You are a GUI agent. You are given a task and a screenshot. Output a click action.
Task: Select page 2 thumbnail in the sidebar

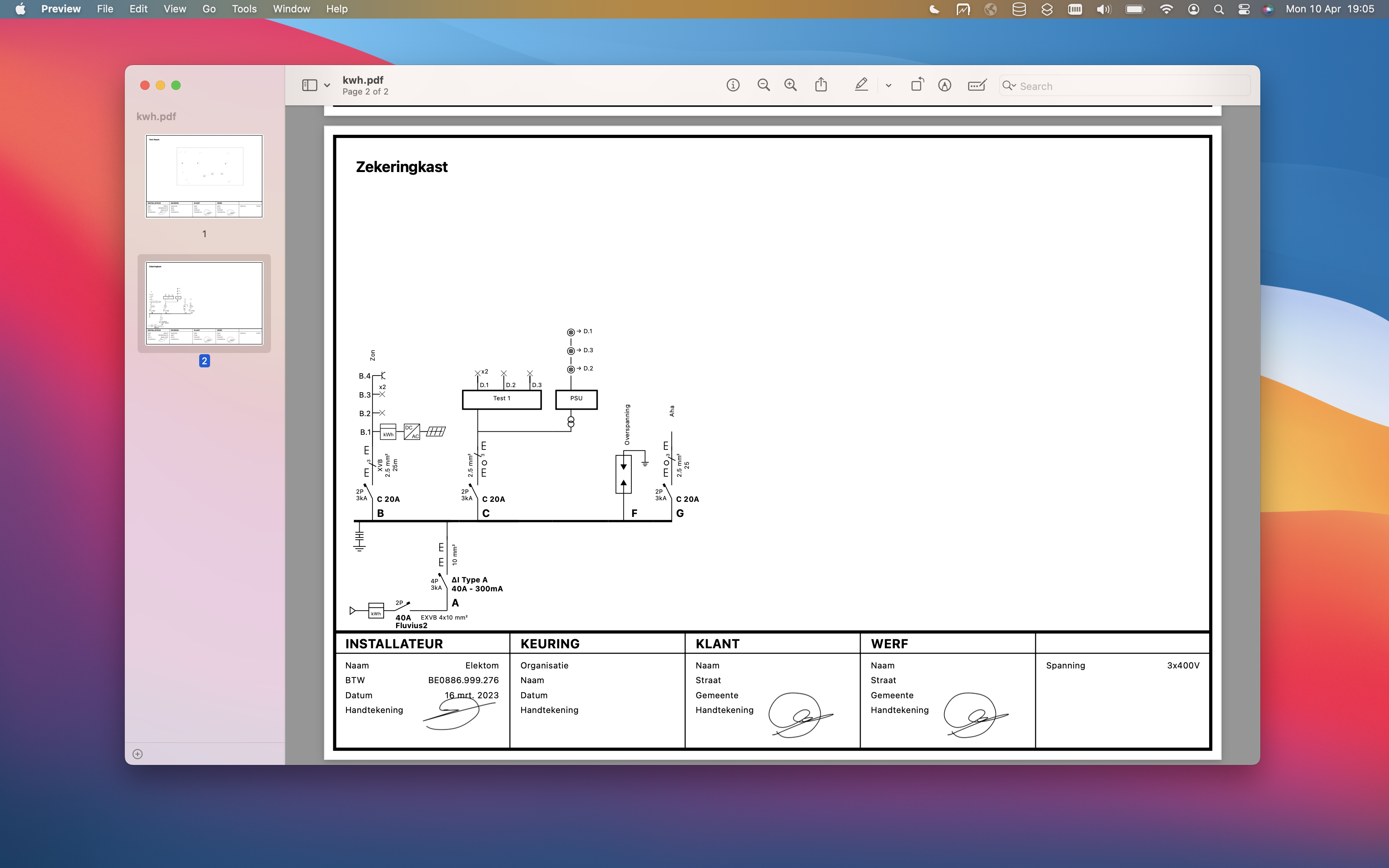point(204,303)
